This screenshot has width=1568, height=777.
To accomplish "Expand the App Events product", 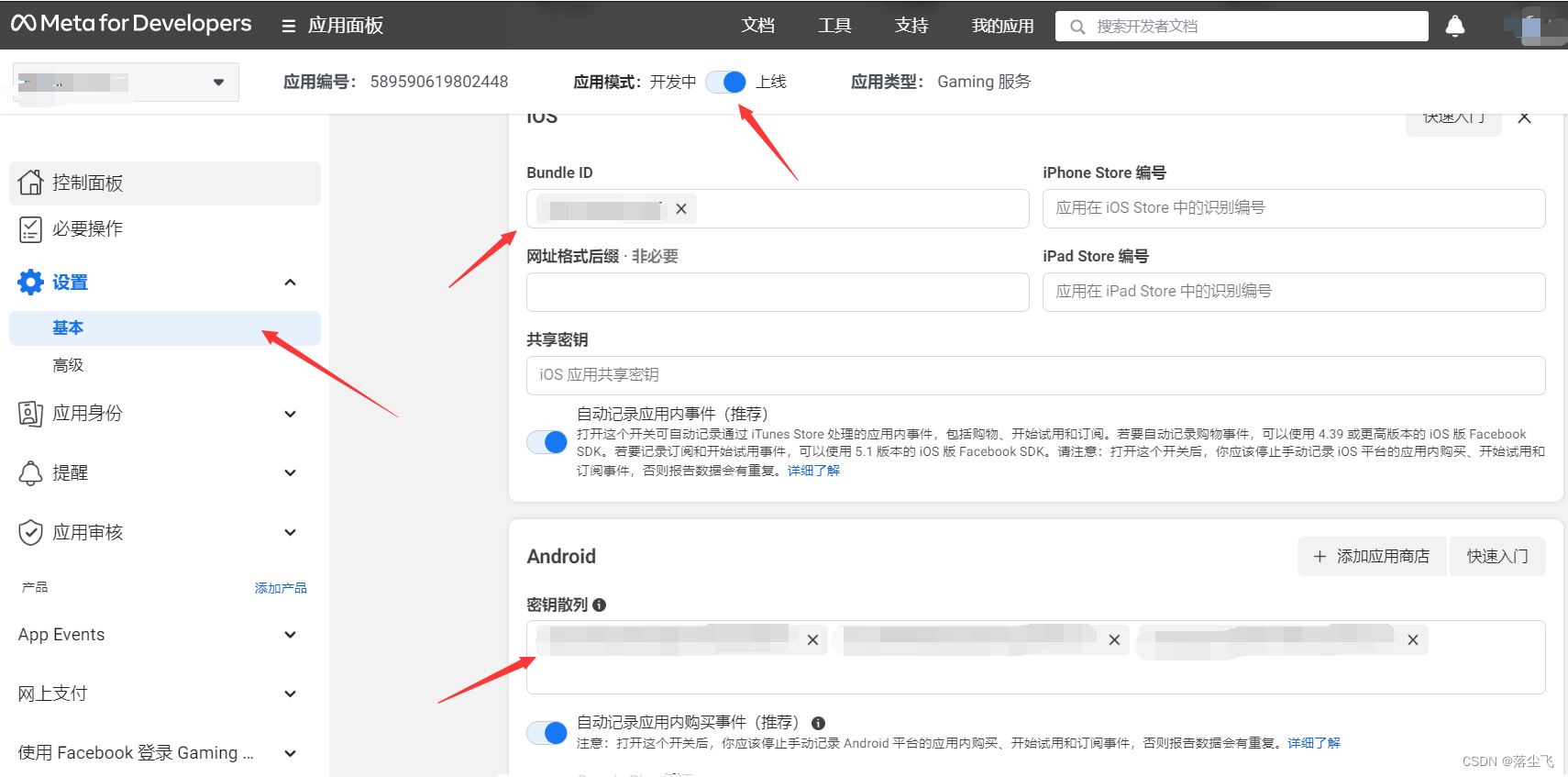I will point(290,635).
